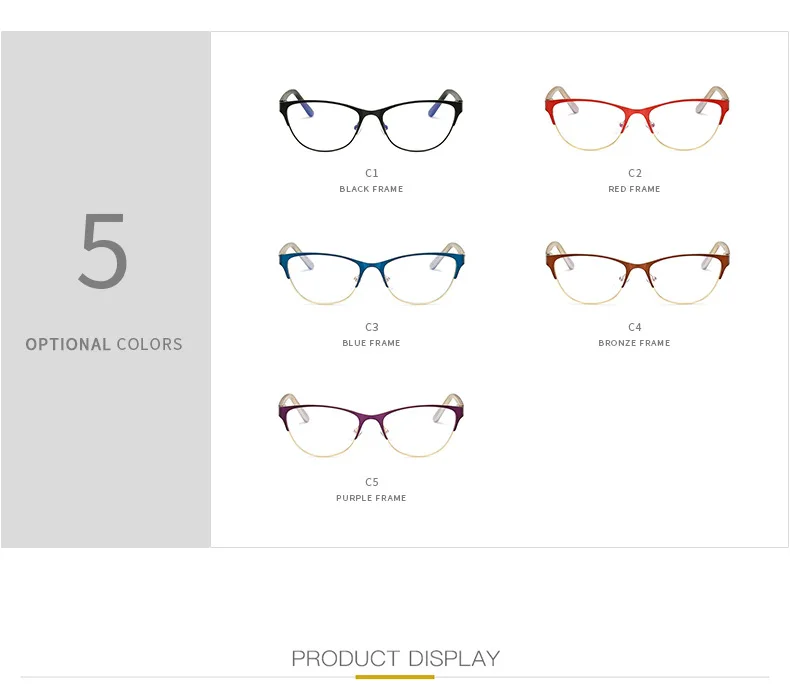Click the BLACK FRAME caption
This screenshot has width=790, height=689.
click(x=371, y=189)
